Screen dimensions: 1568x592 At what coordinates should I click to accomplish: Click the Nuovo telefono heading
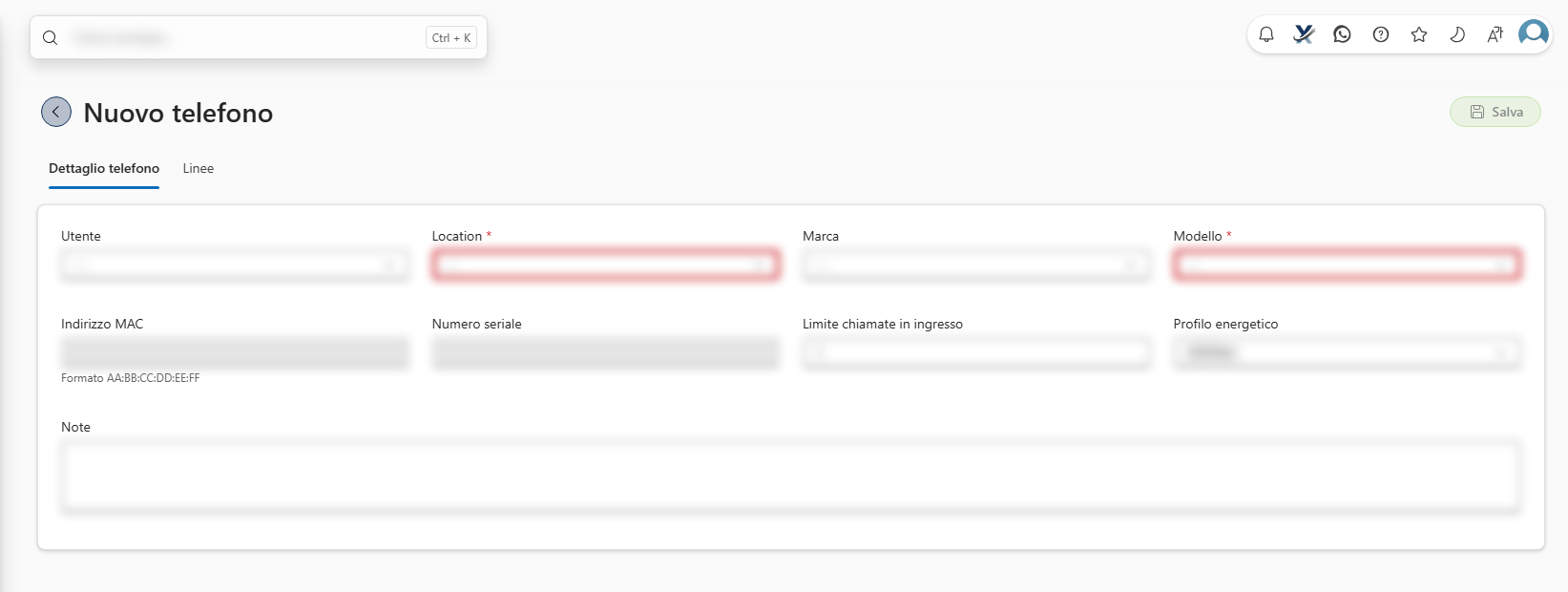pos(178,113)
